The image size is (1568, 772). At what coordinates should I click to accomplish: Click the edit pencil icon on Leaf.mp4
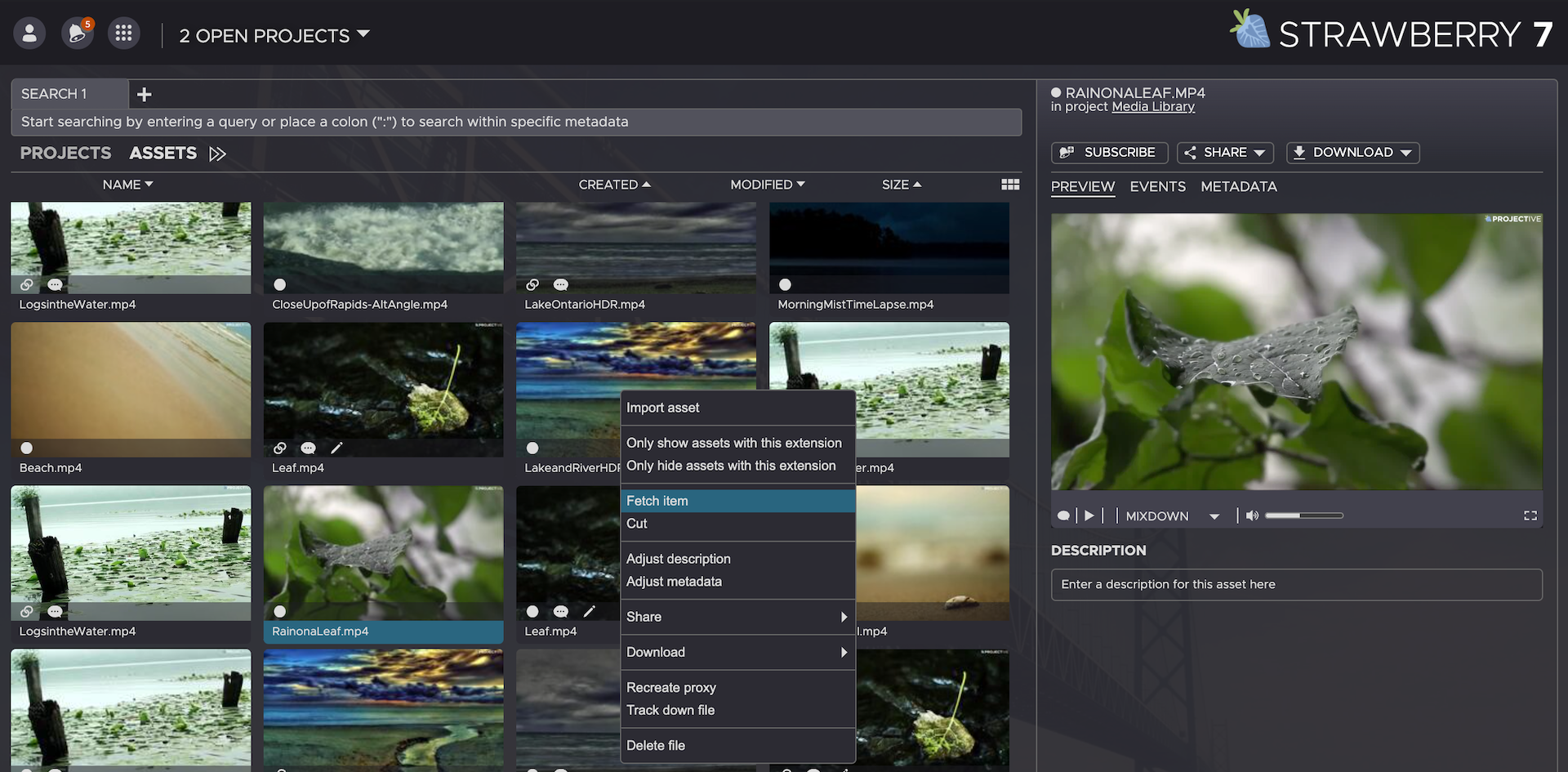pyautogui.click(x=336, y=448)
